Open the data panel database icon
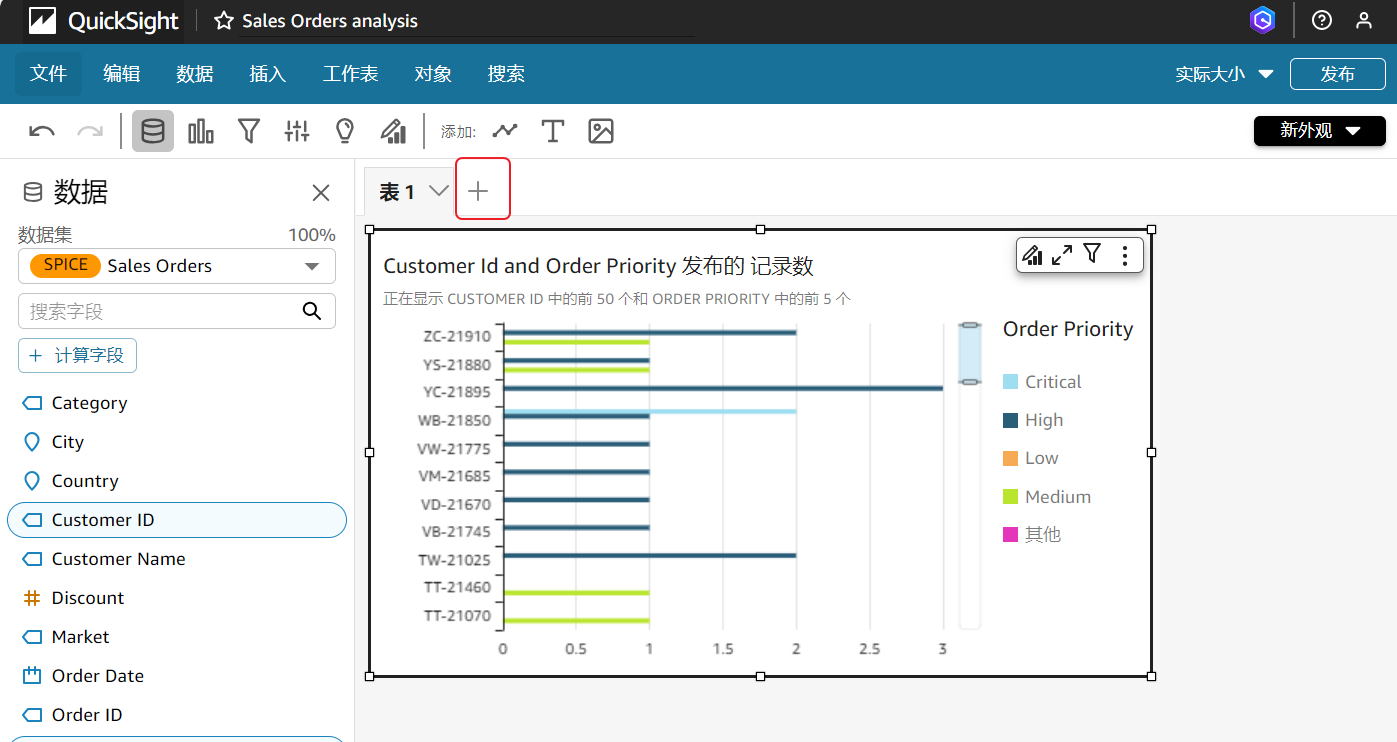This screenshot has width=1397, height=742. click(153, 131)
